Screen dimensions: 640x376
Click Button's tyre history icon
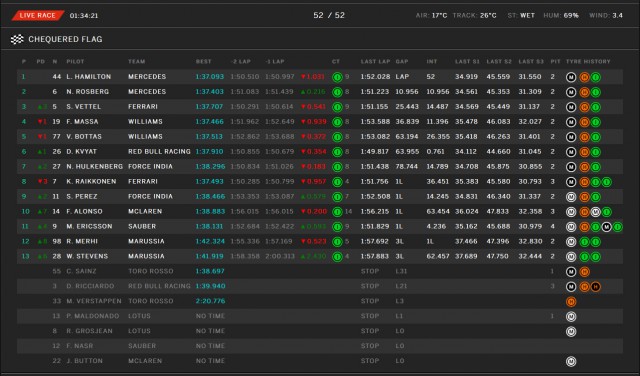(571, 361)
